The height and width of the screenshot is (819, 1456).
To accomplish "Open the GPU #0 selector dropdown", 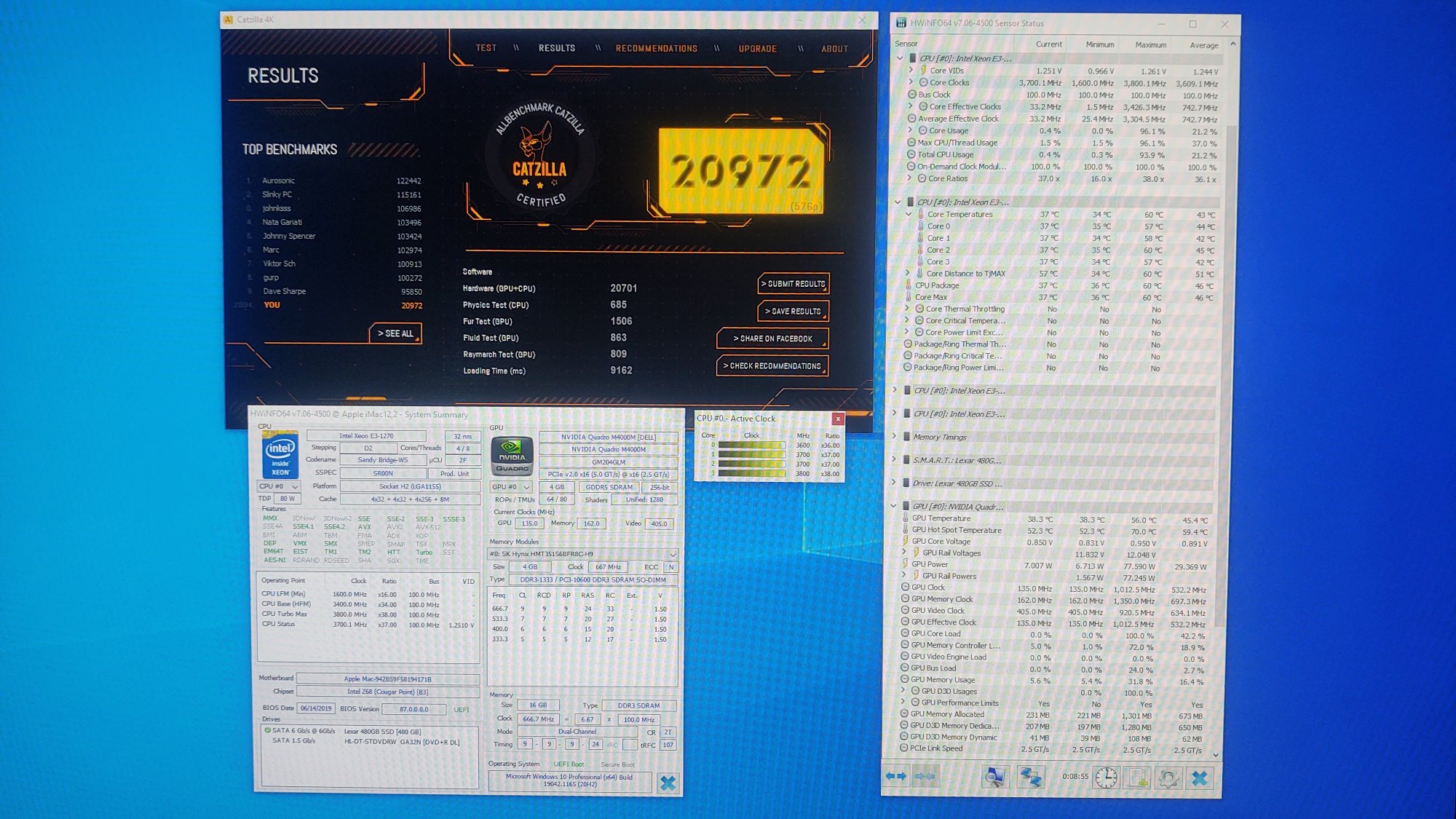I will (511, 487).
